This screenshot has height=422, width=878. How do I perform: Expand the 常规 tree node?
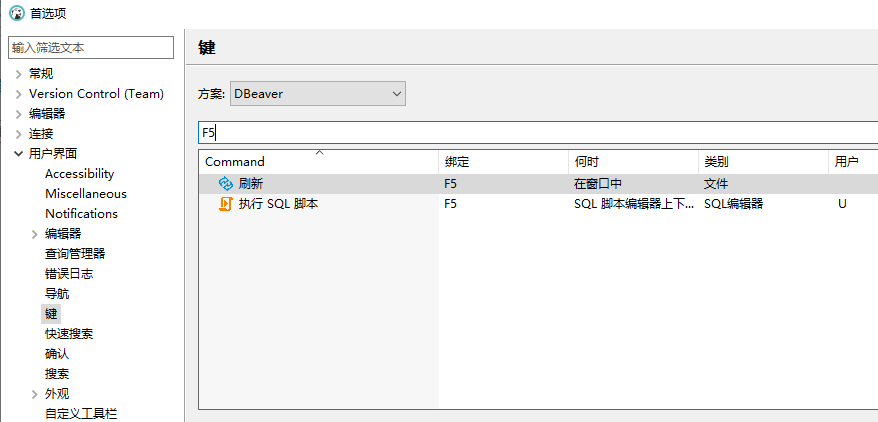(x=18, y=74)
